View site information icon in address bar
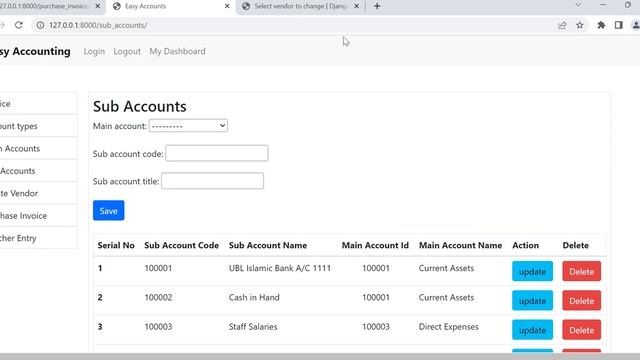The height and width of the screenshot is (360, 640). 40,25
